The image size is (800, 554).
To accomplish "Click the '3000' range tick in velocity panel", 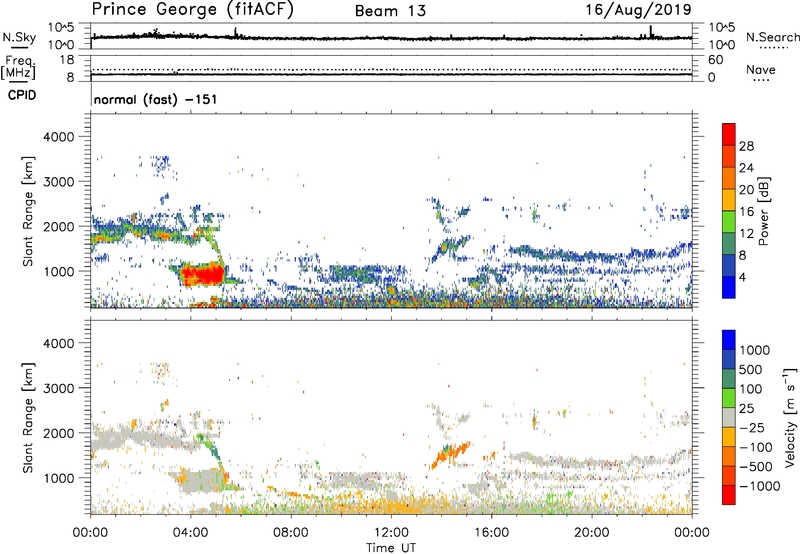I will pos(58,388).
